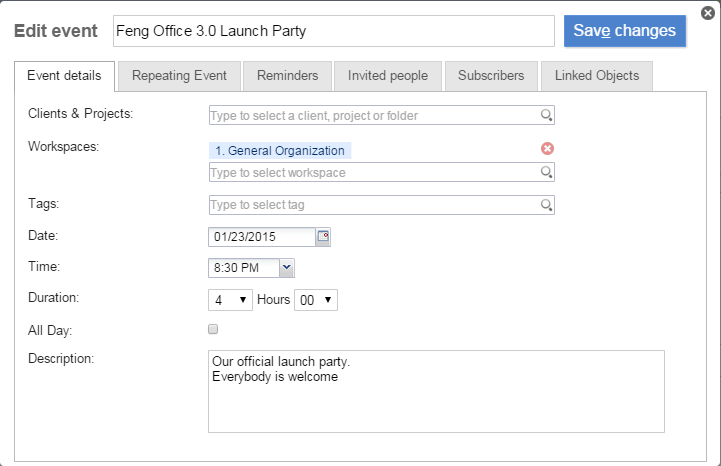Open the Time dropdown arrow
The height and width of the screenshot is (466, 721).
[286, 267]
